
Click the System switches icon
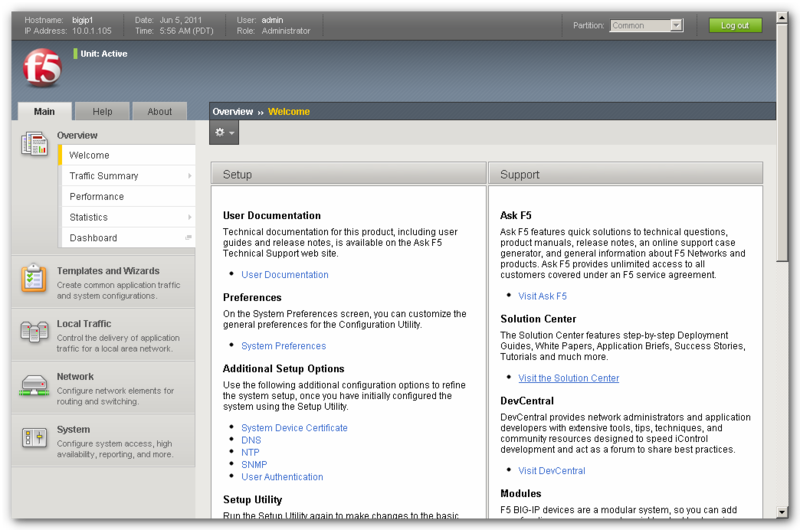pyautogui.click(x=34, y=438)
